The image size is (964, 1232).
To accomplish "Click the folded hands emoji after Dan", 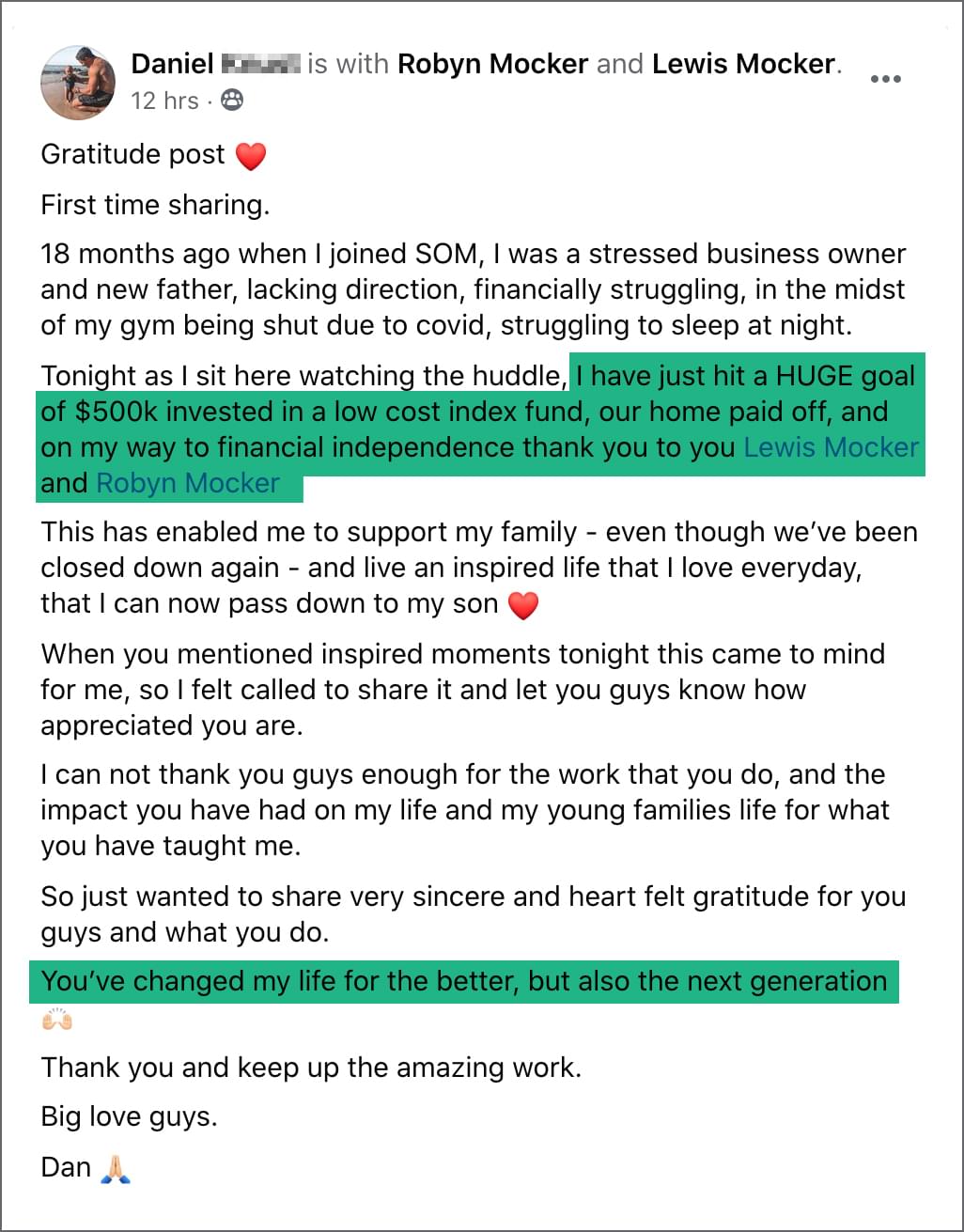I will [x=116, y=1168].
